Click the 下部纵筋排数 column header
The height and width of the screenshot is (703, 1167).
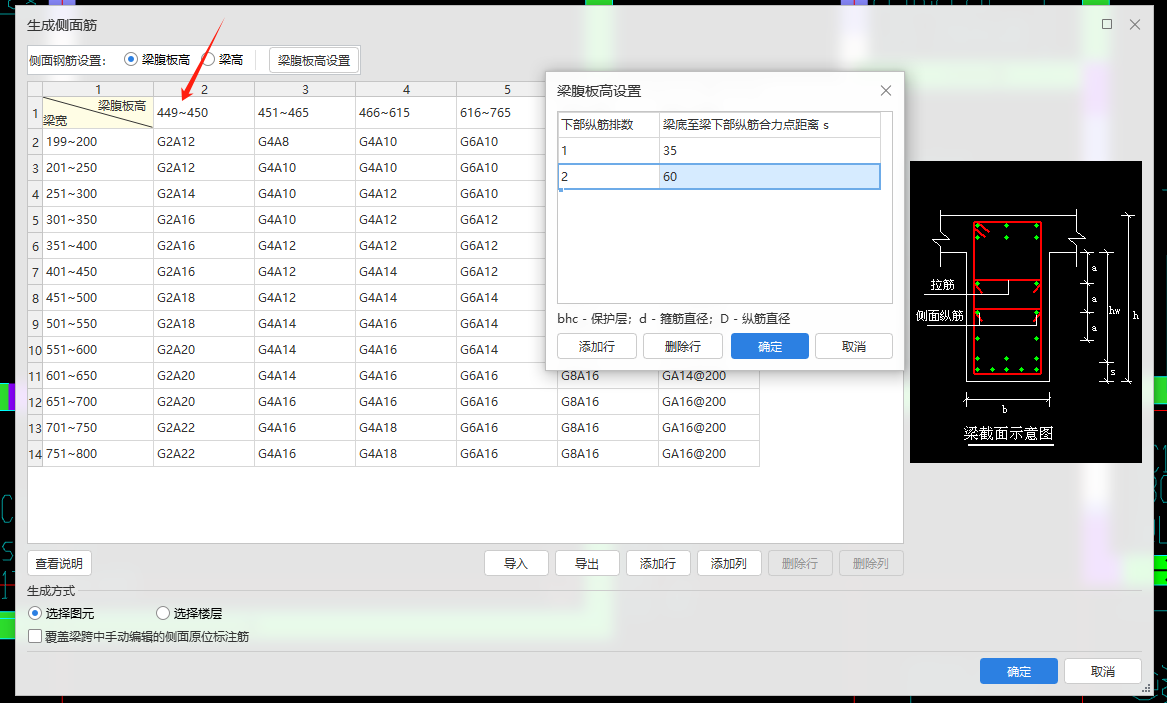[x=608, y=125]
